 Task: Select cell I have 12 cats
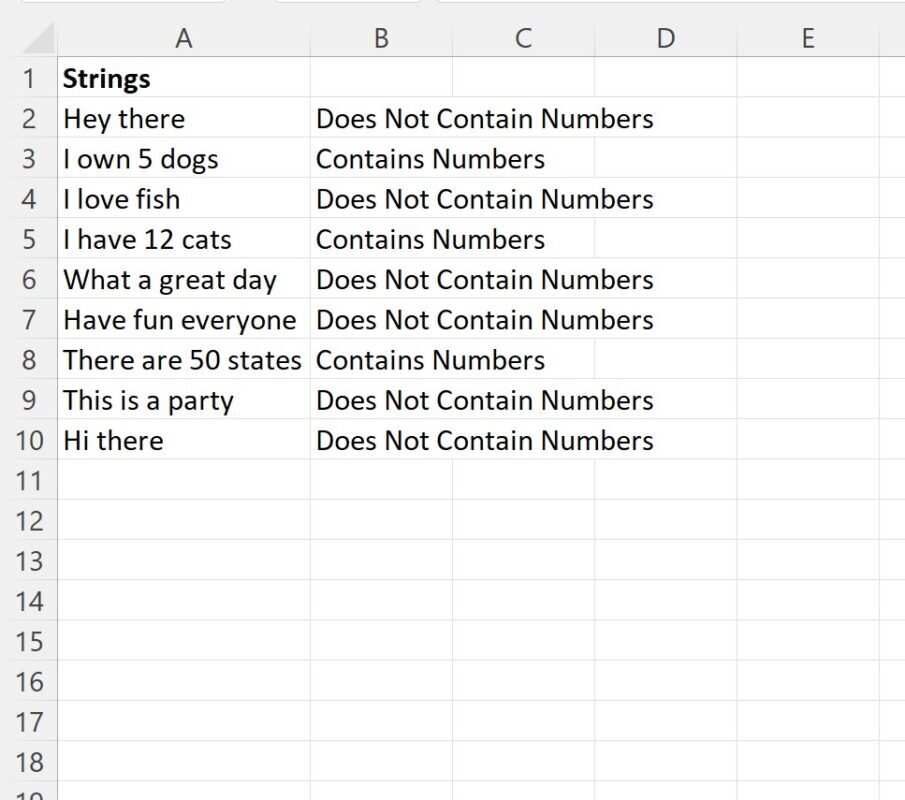coord(184,238)
